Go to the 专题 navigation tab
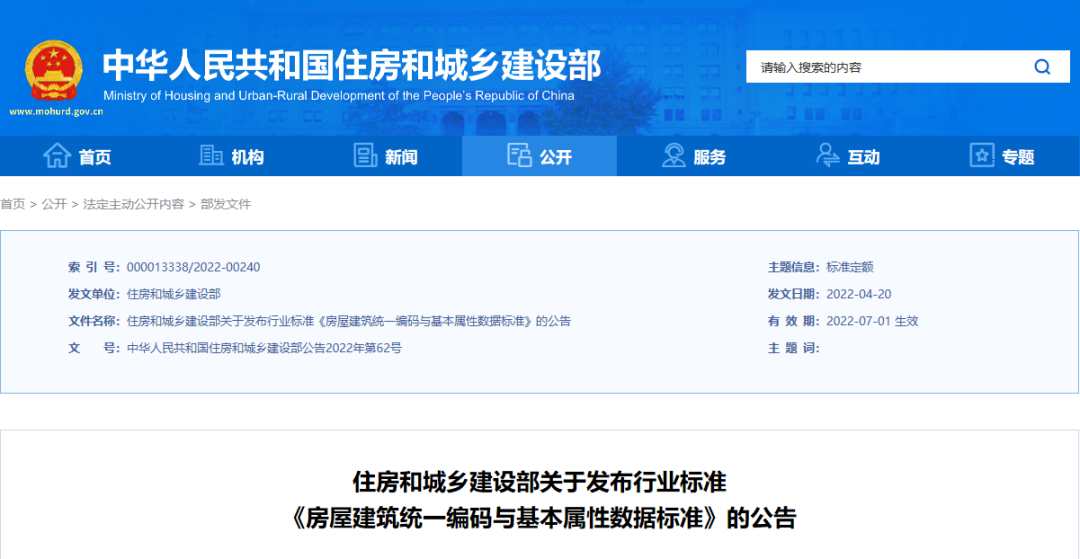The height and width of the screenshot is (559, 1080). [1018, 157]
